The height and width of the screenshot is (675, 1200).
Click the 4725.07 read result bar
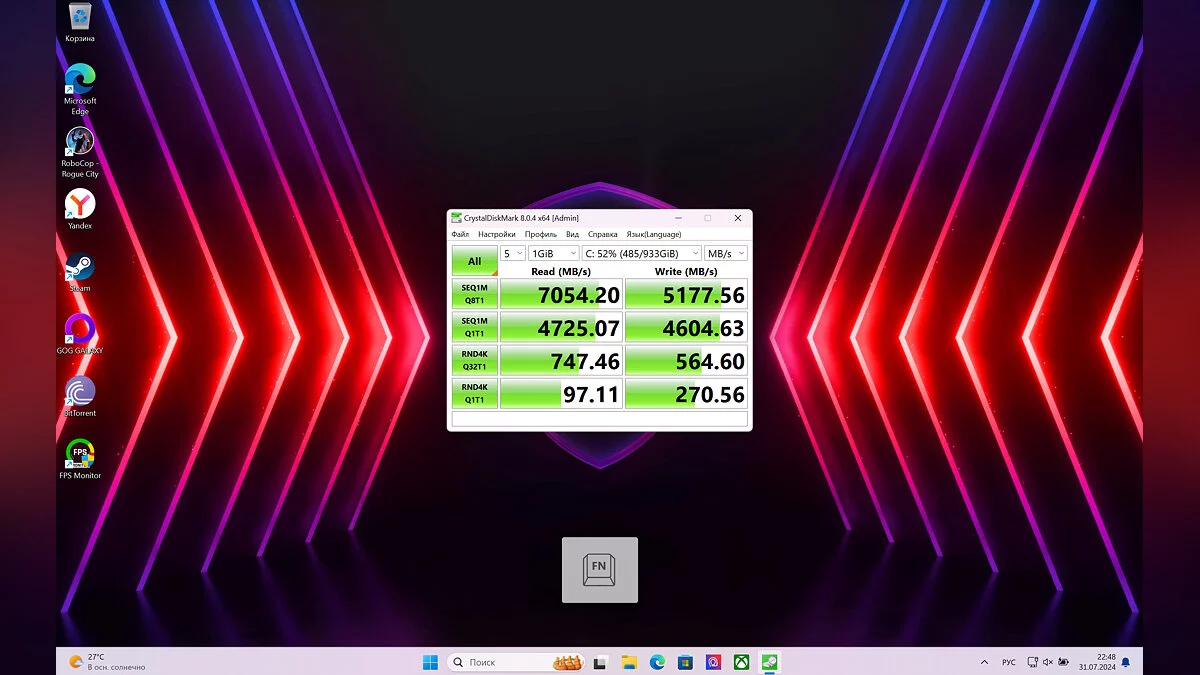561,327
